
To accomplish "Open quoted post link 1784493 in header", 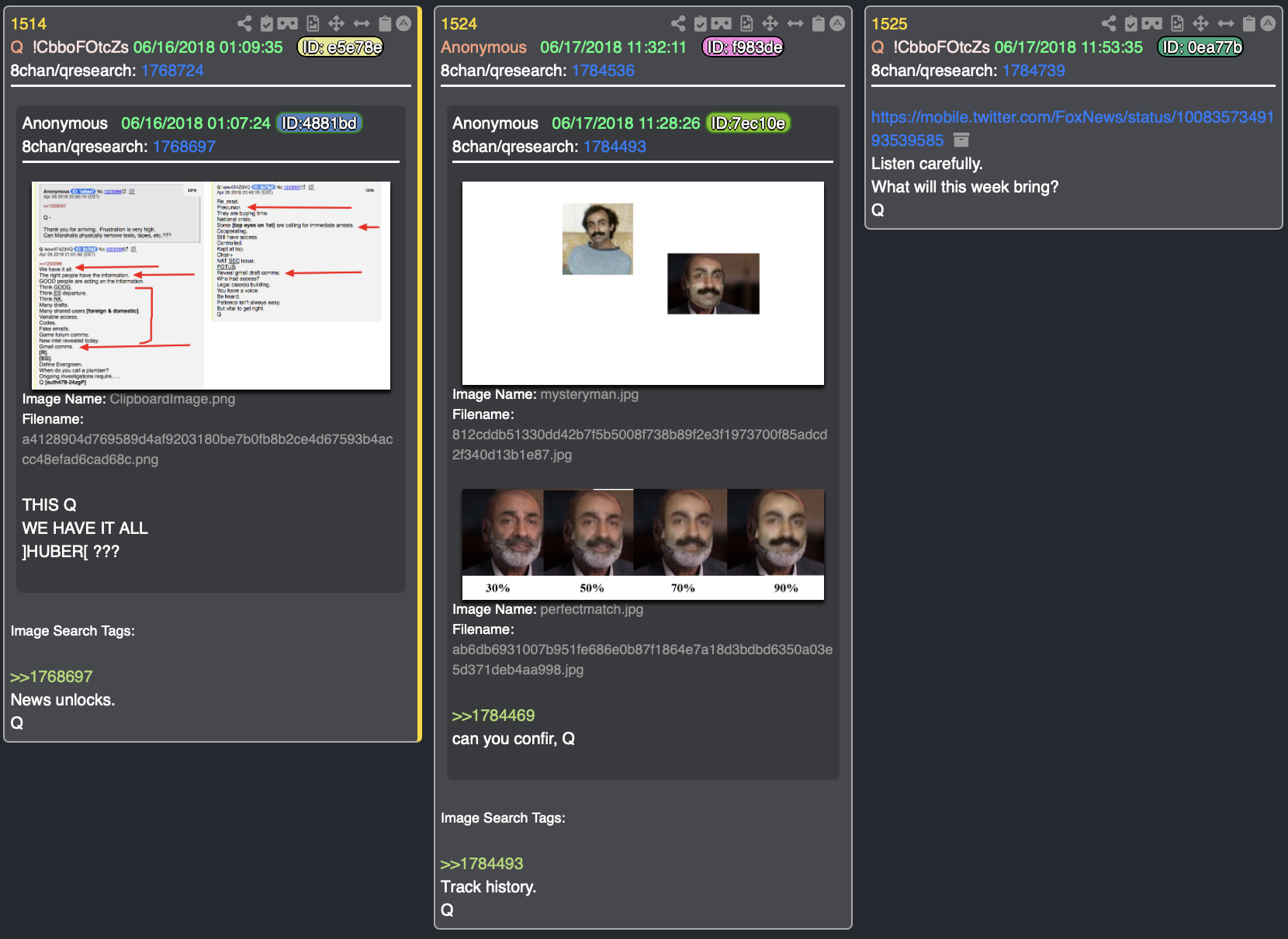I will (x=615, y=147).
